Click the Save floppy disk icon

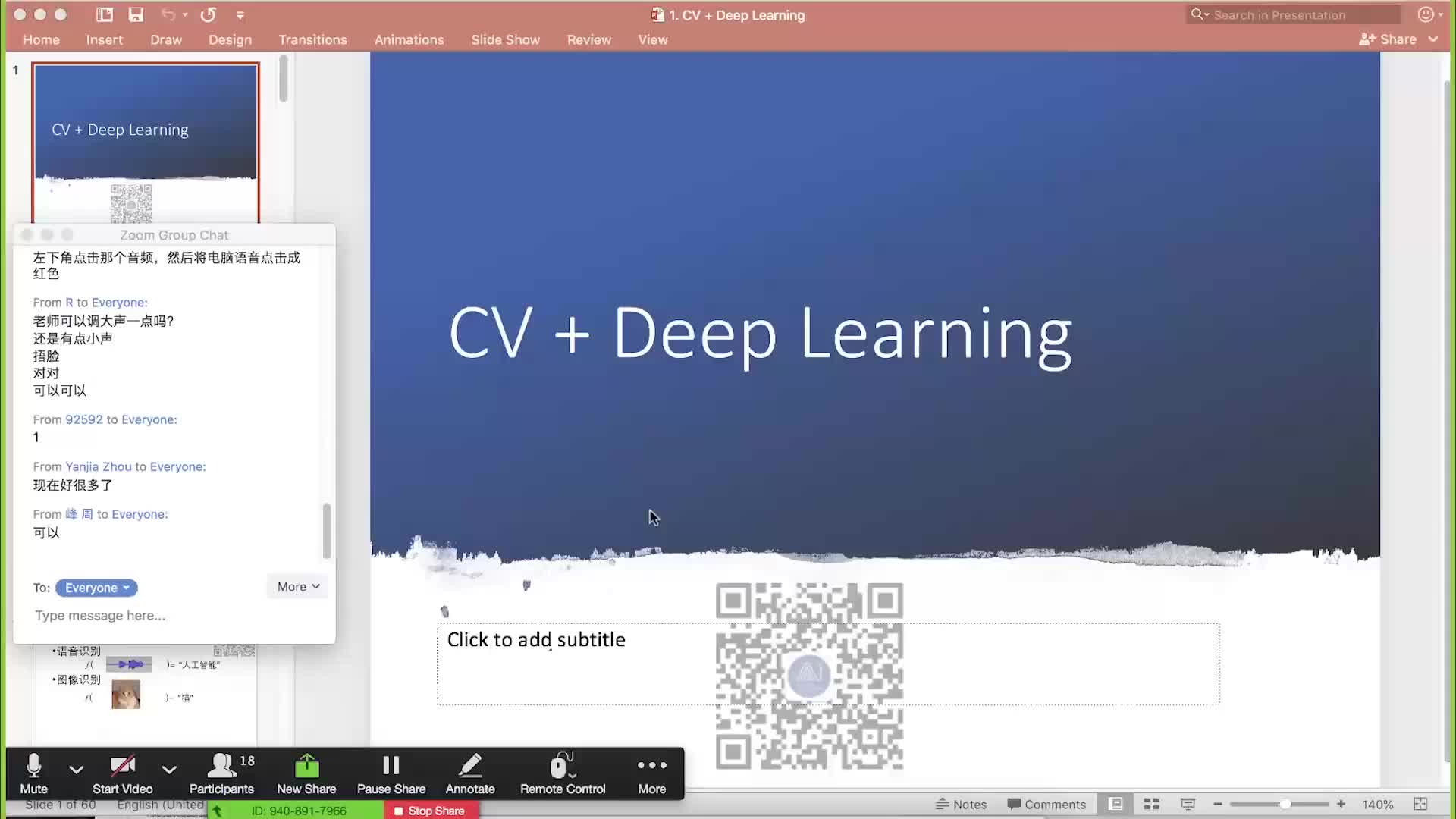136,14
